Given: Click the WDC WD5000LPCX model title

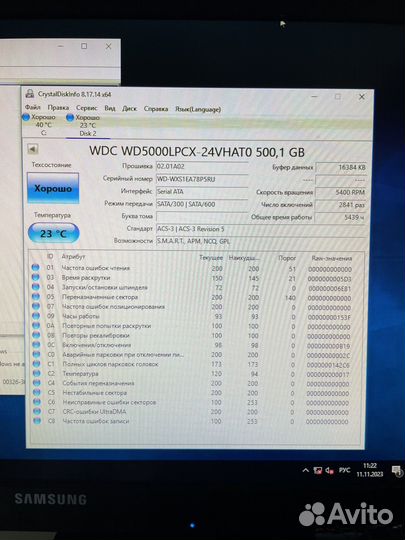Looking at the screenshot, I should click(x=197, y=151).
